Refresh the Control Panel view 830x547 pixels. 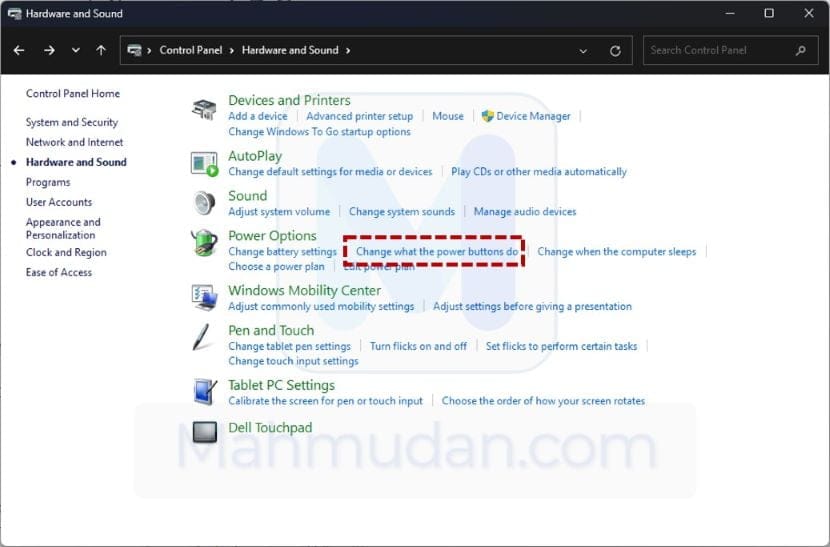615,50
